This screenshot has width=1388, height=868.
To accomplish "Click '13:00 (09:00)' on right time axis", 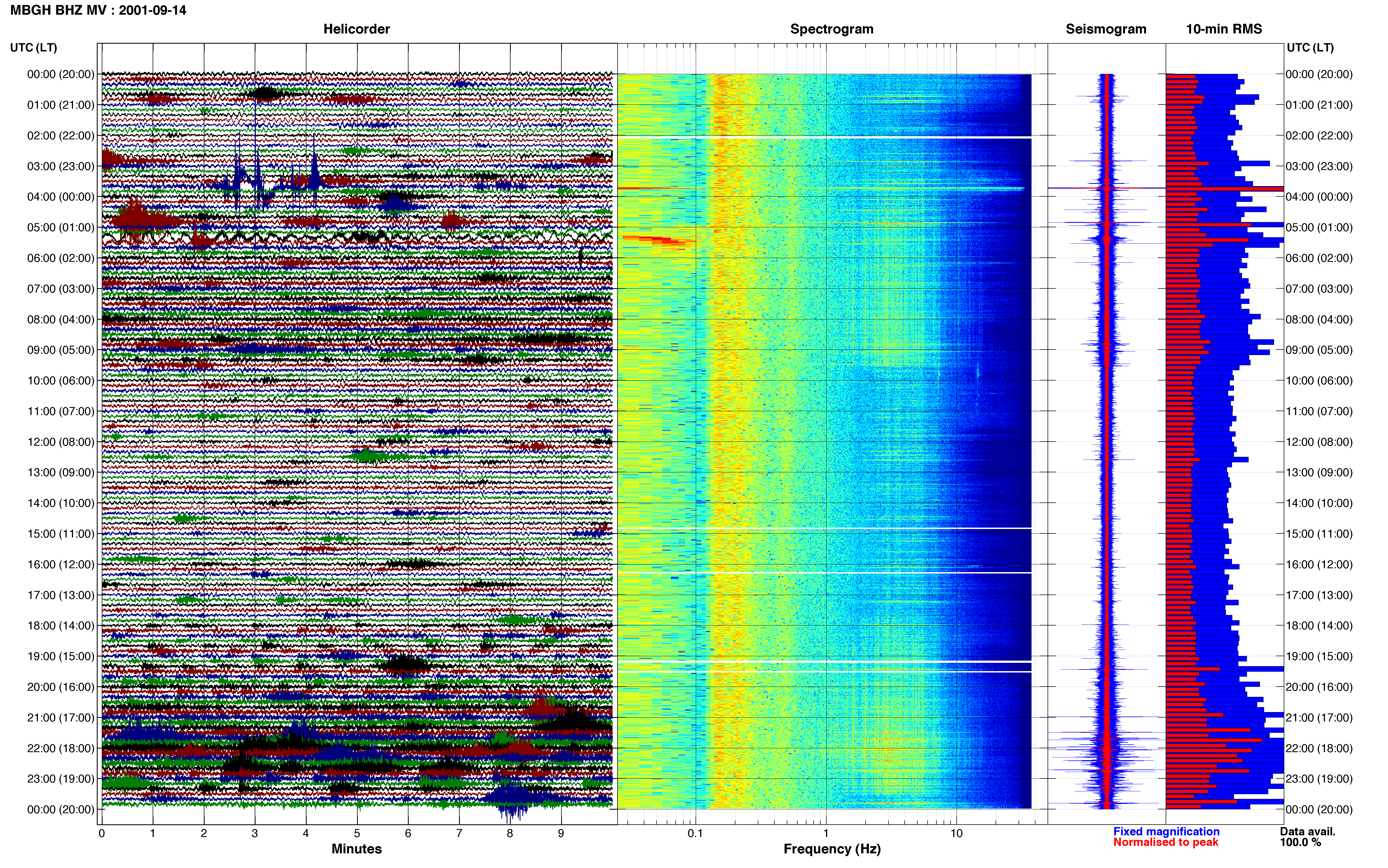I will pos(1319,473).
